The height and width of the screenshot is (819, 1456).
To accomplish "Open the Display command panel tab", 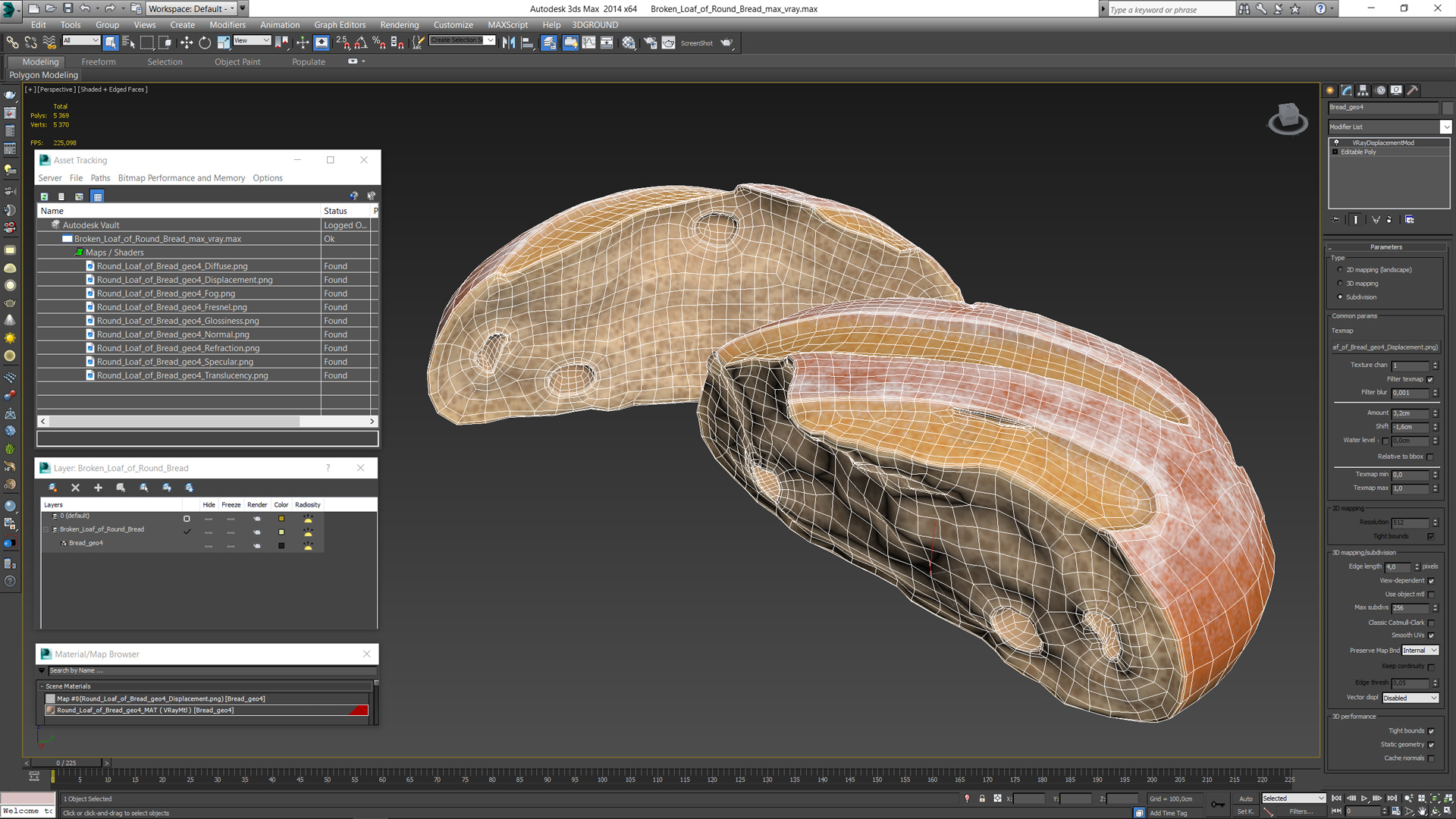I will [1396, 90].
